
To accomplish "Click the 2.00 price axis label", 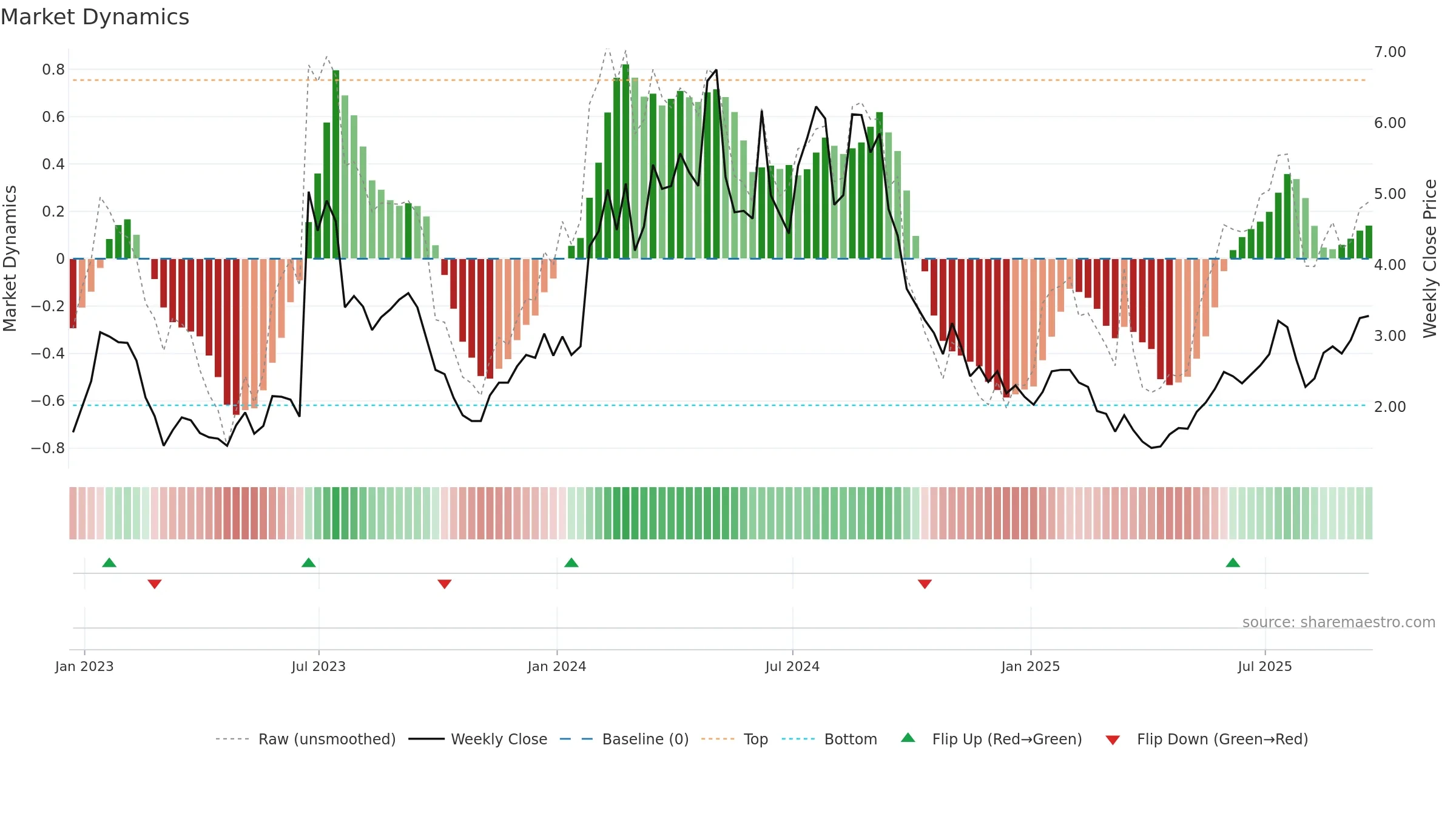I will [1390, 407].
